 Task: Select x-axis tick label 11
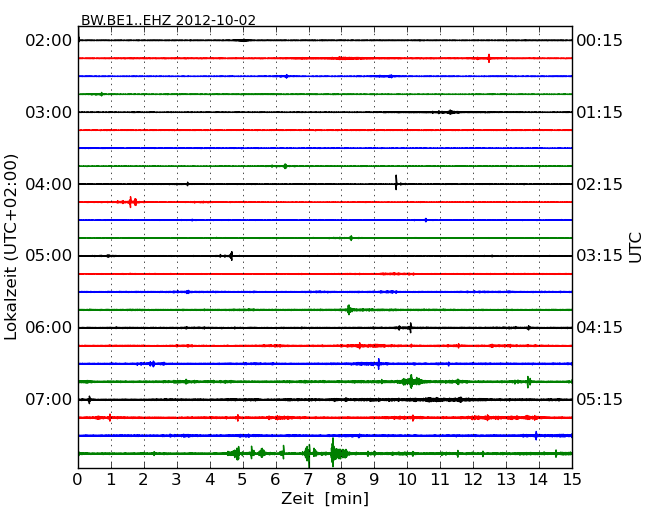(440, 480)
